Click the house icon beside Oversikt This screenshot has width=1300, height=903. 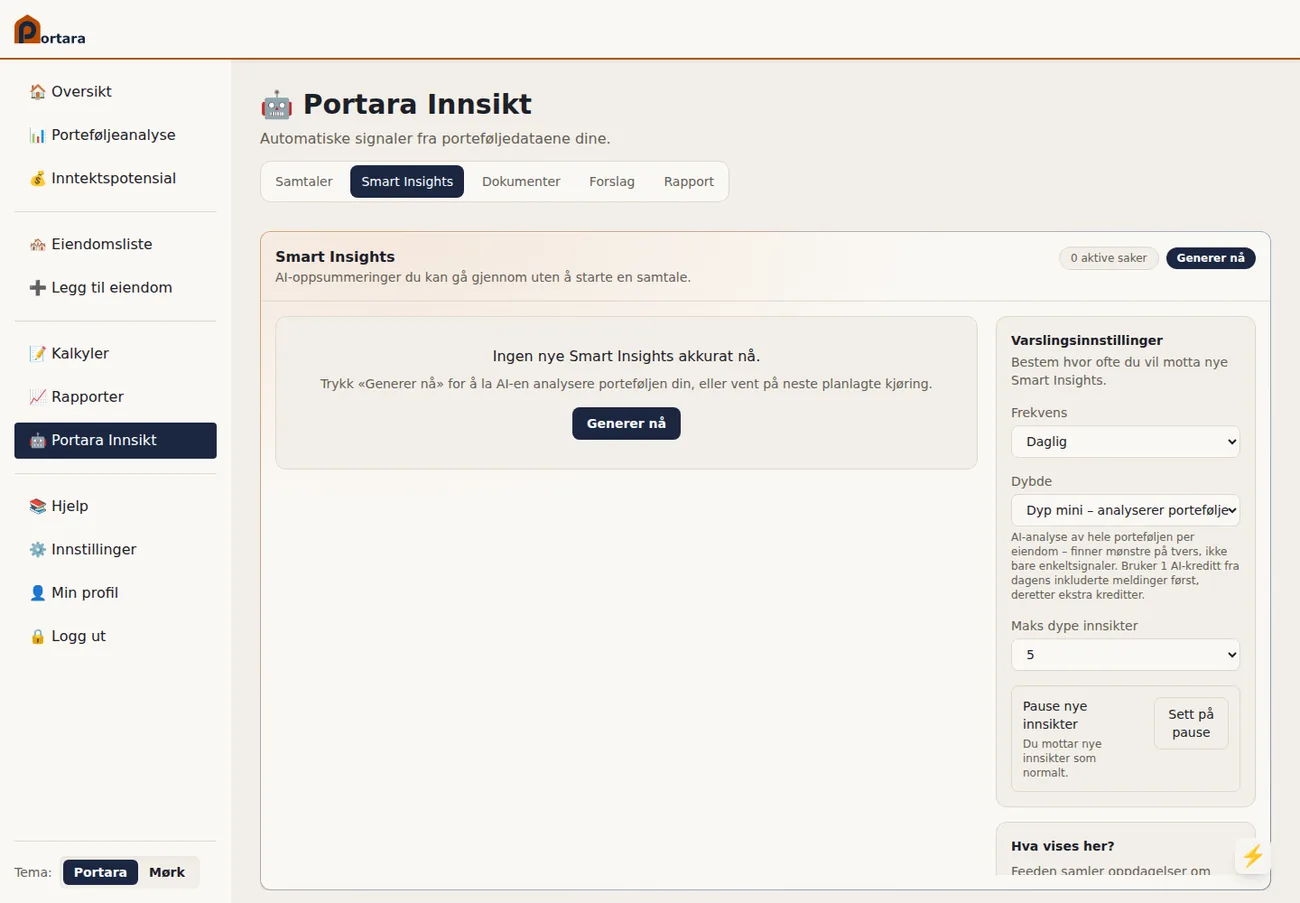click(38, 92)
